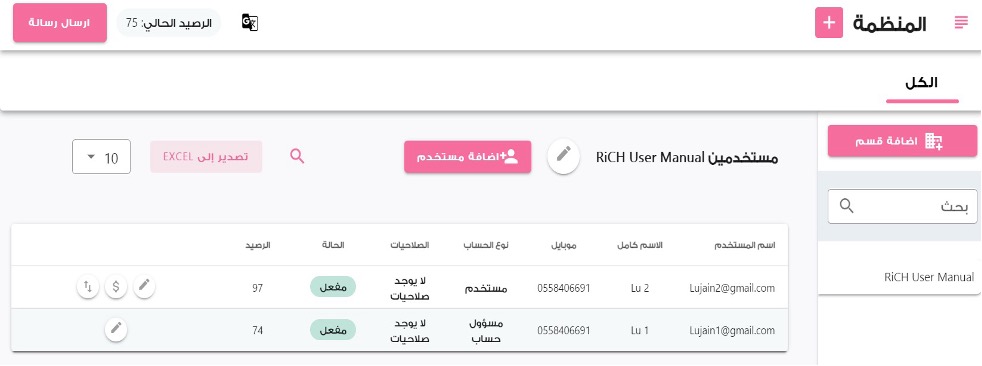The width and height of the screenshot is (982, 366).
Task: Expand the rows-per-page dropdown showing 10
Action: [101, 157]
